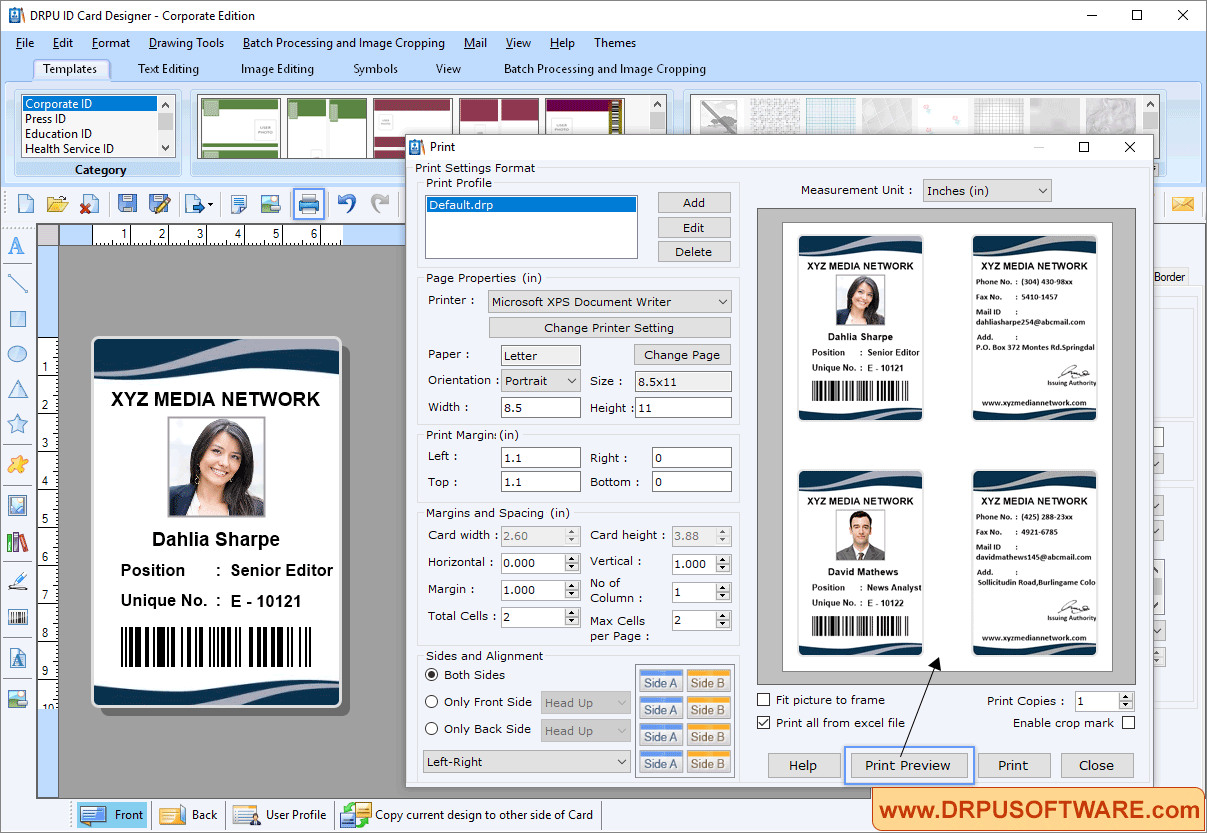Open the Left-Right alignment dropdown
The image size is (1207, 833).
coord(526,763)
